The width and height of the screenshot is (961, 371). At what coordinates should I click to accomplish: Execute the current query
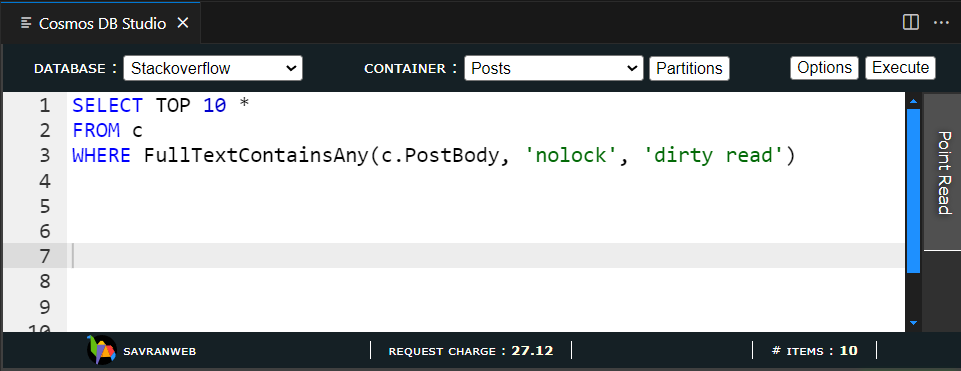(x=900, y=67)
